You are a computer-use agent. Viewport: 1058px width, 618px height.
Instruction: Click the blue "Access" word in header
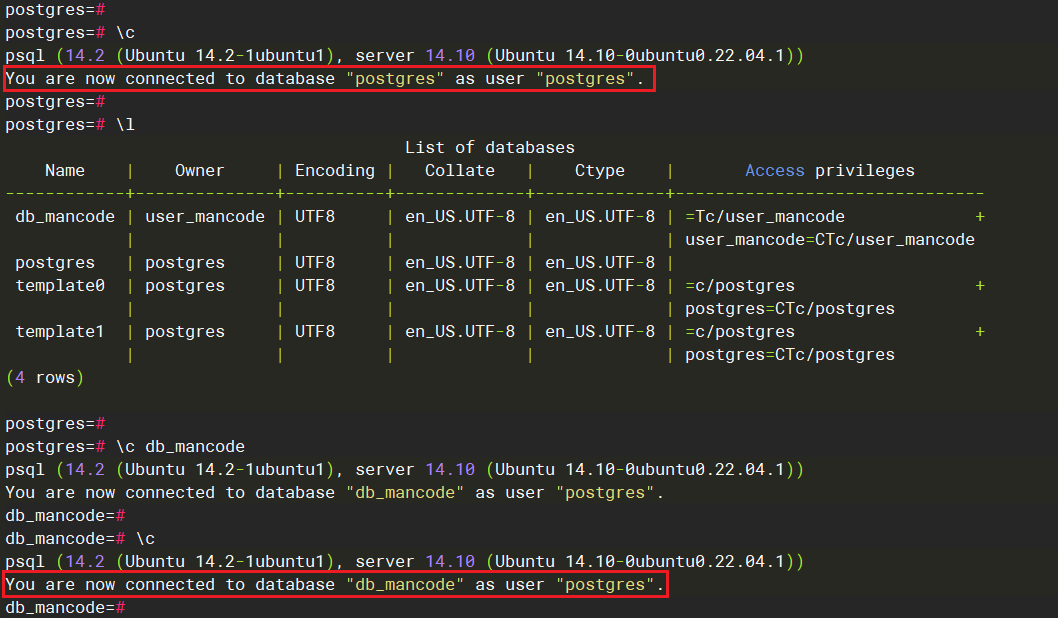[774, 171]
